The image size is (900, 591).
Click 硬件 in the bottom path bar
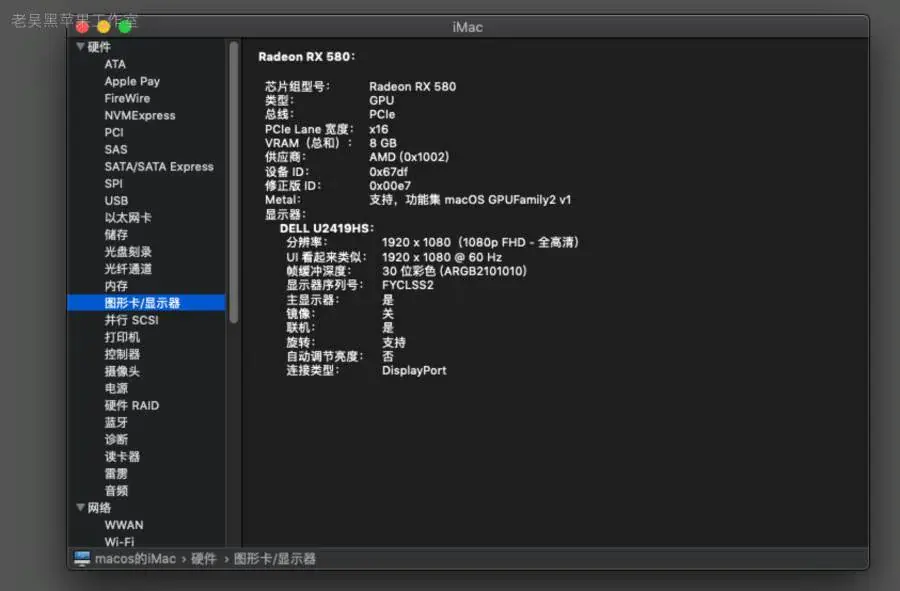click(204, 559)
